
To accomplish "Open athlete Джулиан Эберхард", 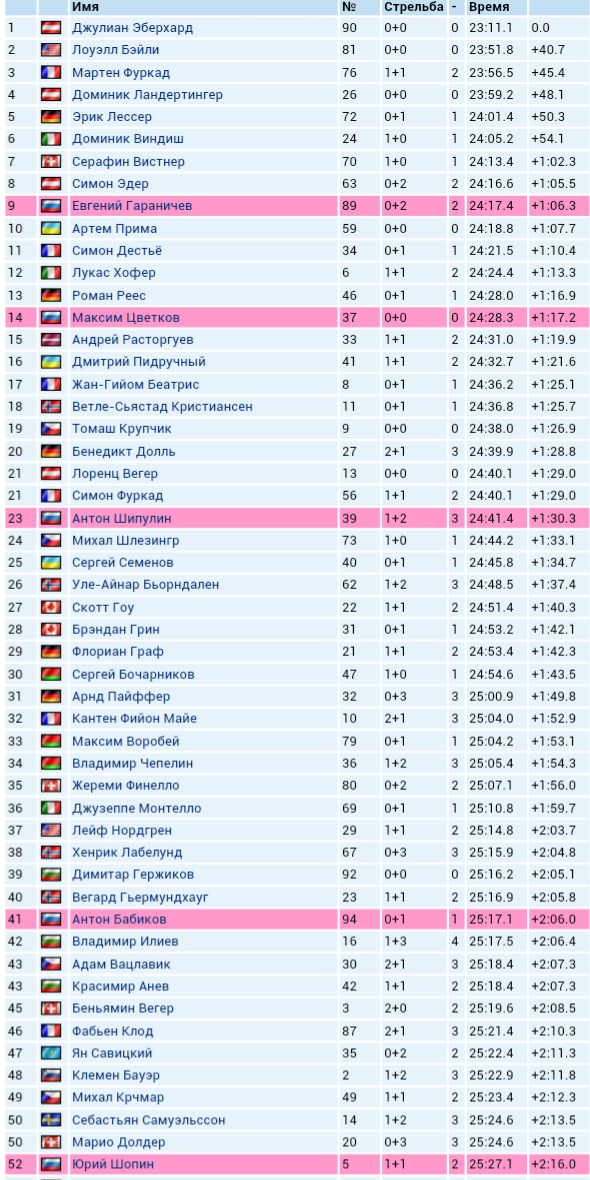I will click(132, 28).
